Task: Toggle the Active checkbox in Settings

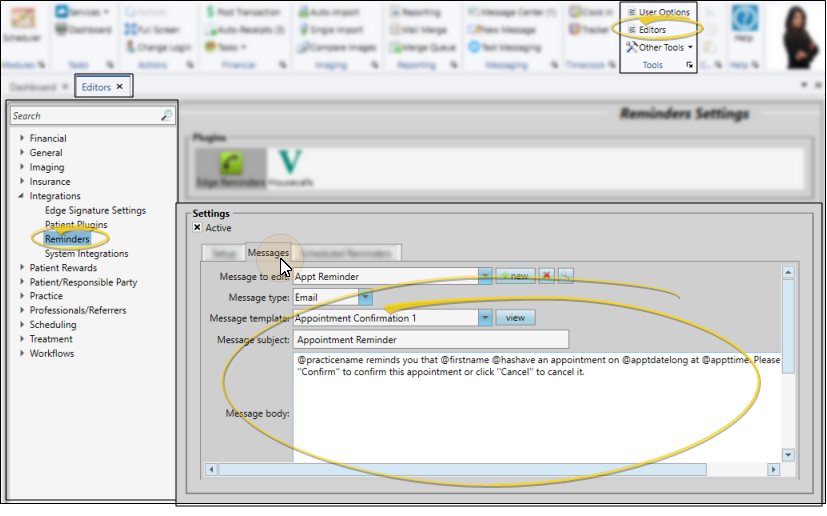Action: pyautogui.click(x=197, y=228)
